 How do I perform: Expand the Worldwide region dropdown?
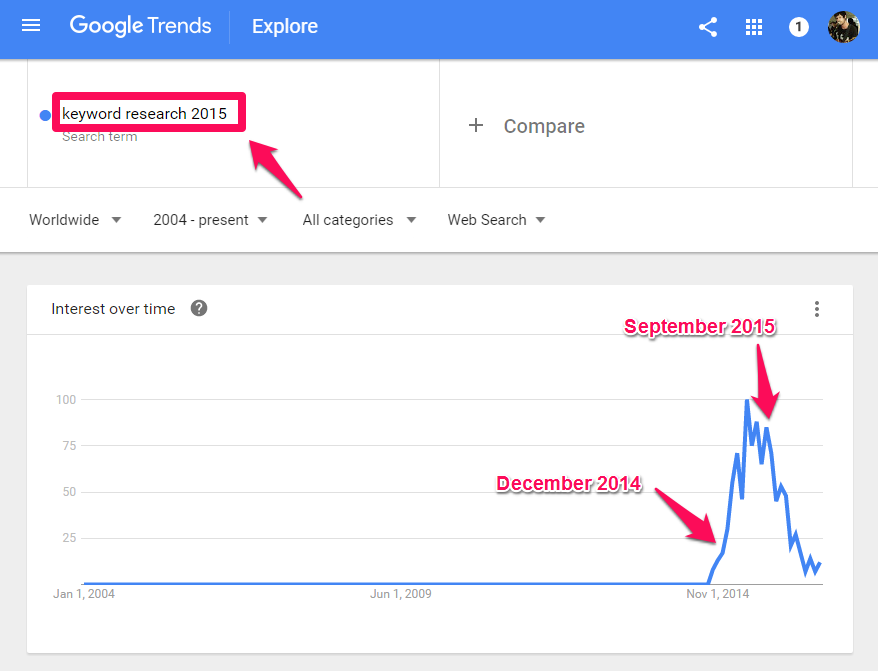(x=74, y=220)
